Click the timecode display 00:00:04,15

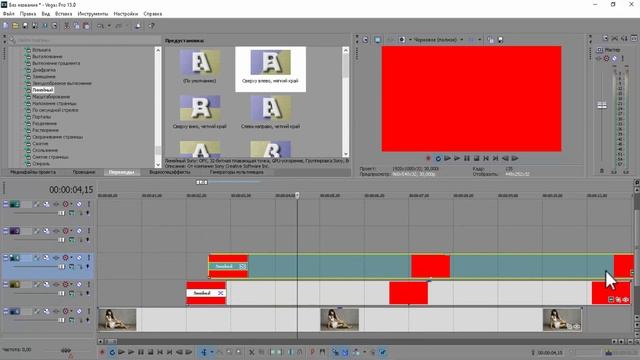coord(71,190)
